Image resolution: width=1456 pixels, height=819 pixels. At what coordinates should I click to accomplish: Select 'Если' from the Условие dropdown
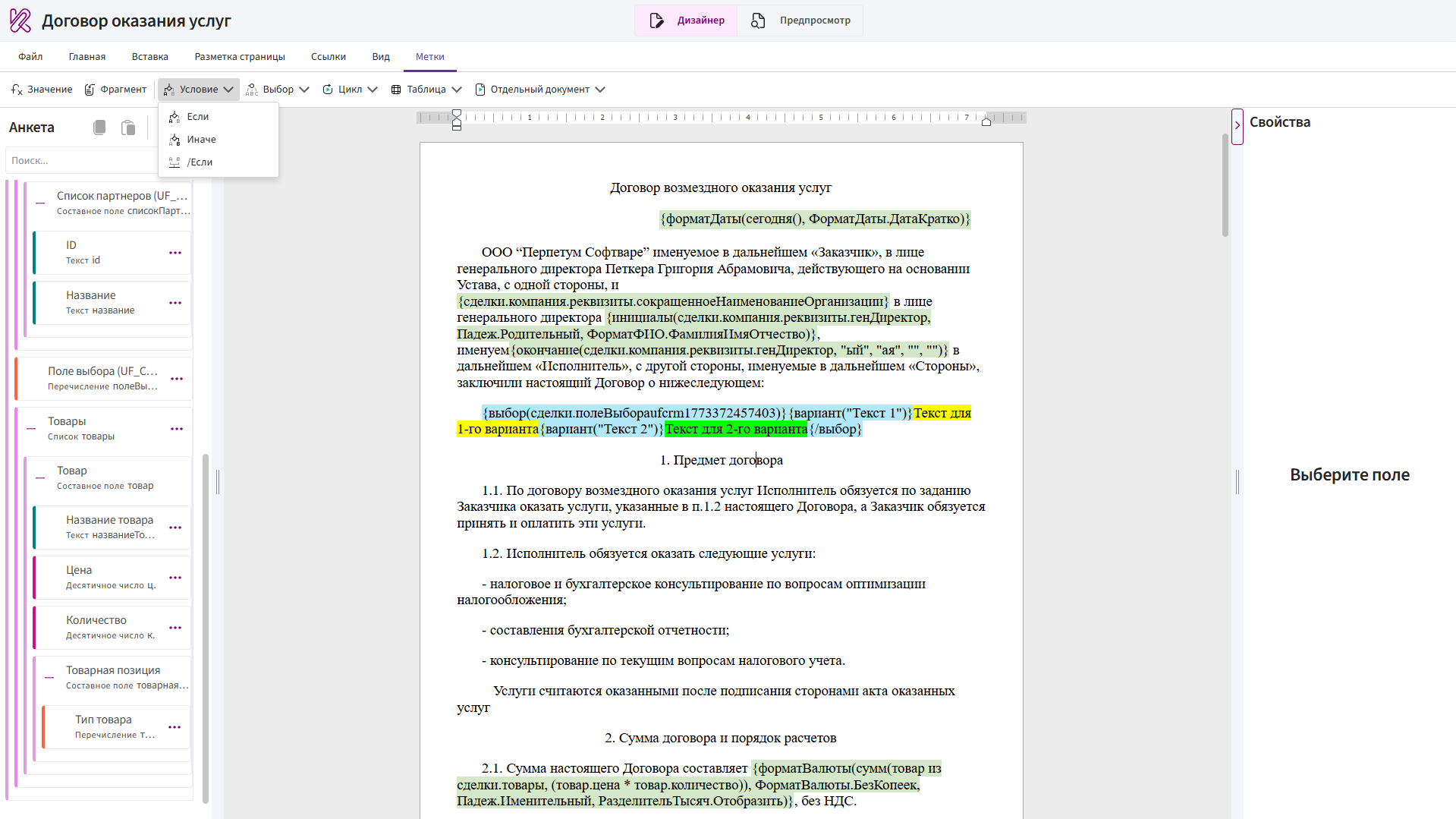[198, 117]
